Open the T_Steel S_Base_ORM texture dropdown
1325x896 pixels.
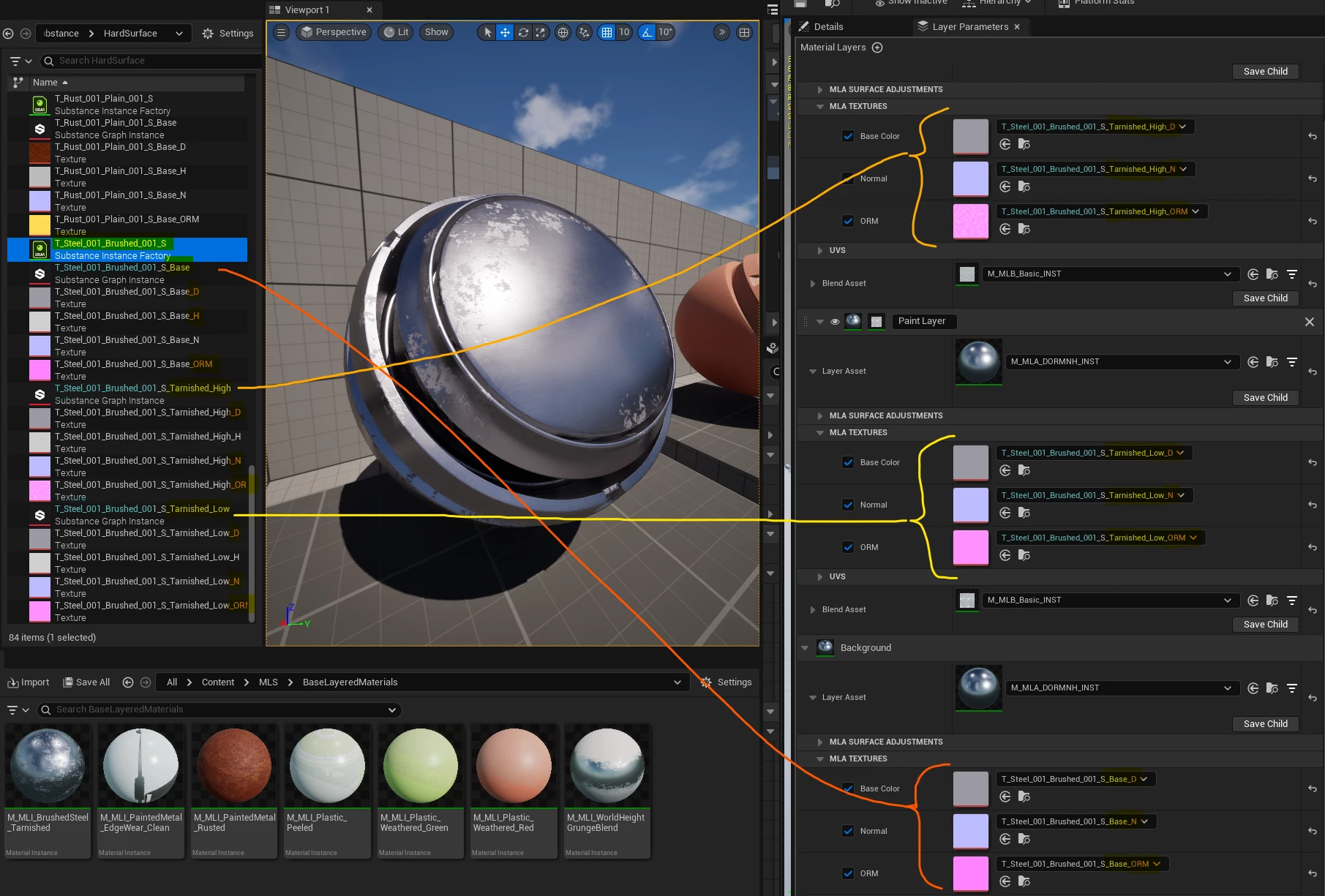point(1081,864)
